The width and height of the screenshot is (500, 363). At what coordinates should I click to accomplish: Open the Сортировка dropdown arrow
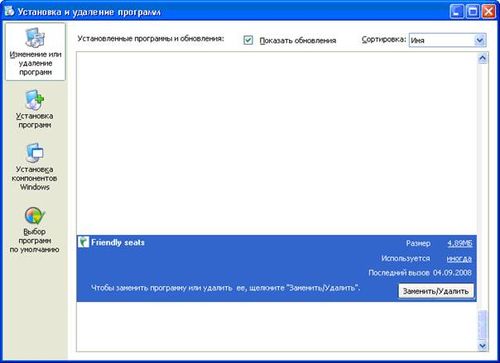click(479, 40)
